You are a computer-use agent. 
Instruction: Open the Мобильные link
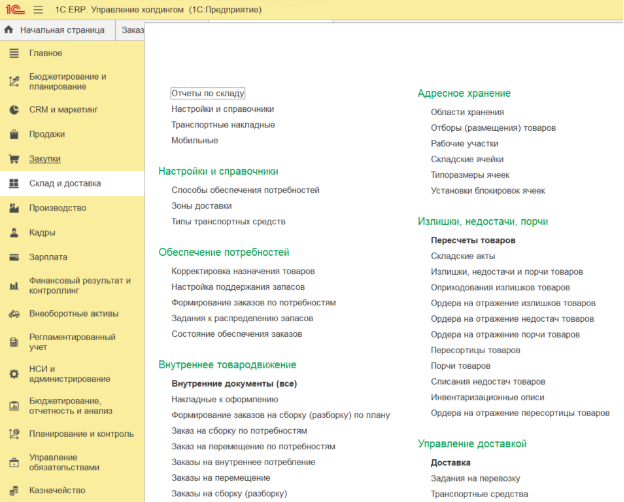(x=195, y=141)
